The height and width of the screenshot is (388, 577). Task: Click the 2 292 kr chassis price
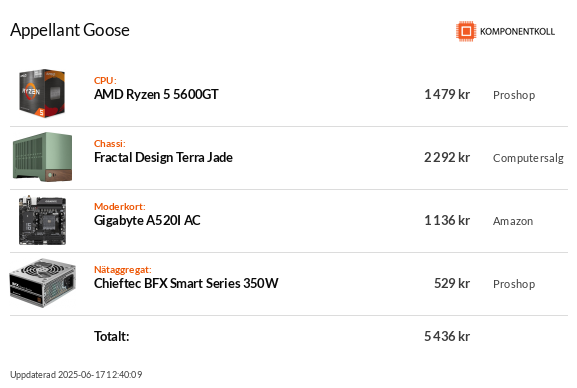(447, 158)
